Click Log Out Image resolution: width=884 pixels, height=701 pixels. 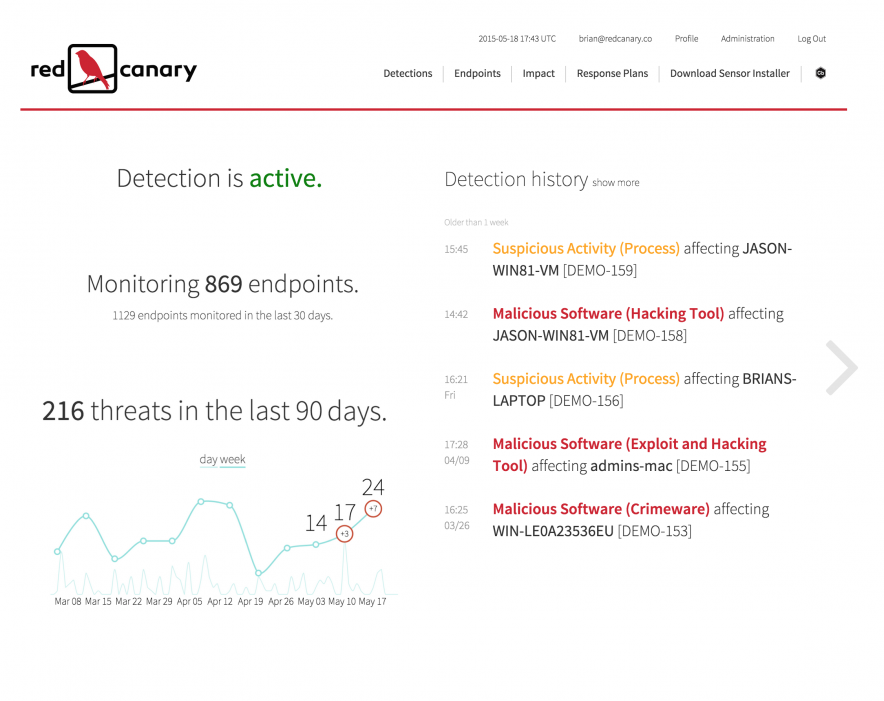click(x=811, y=39)
